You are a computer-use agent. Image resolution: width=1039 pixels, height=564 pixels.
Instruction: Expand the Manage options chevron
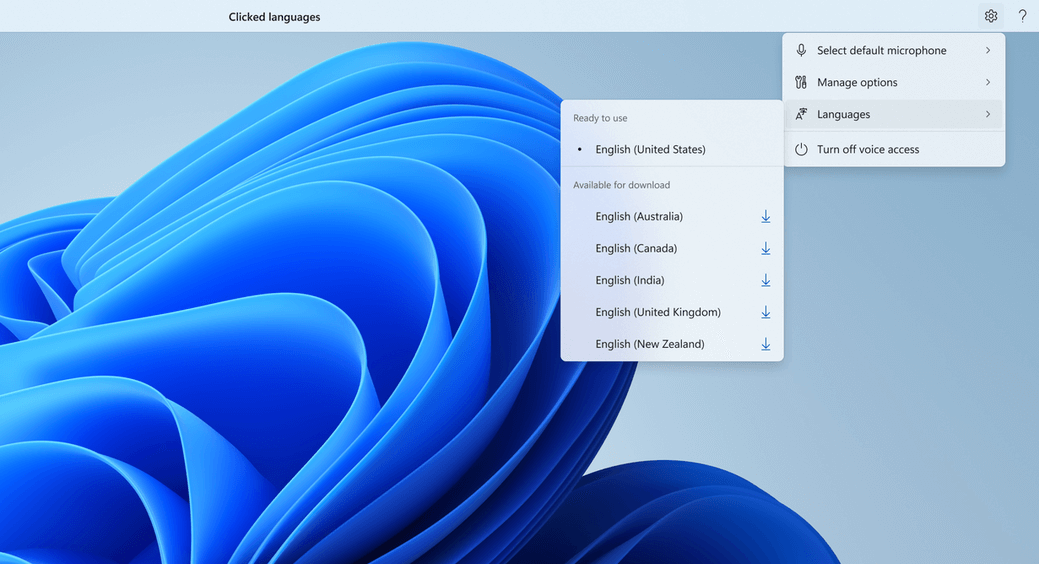pyautogui.click(x=988, y=82)
